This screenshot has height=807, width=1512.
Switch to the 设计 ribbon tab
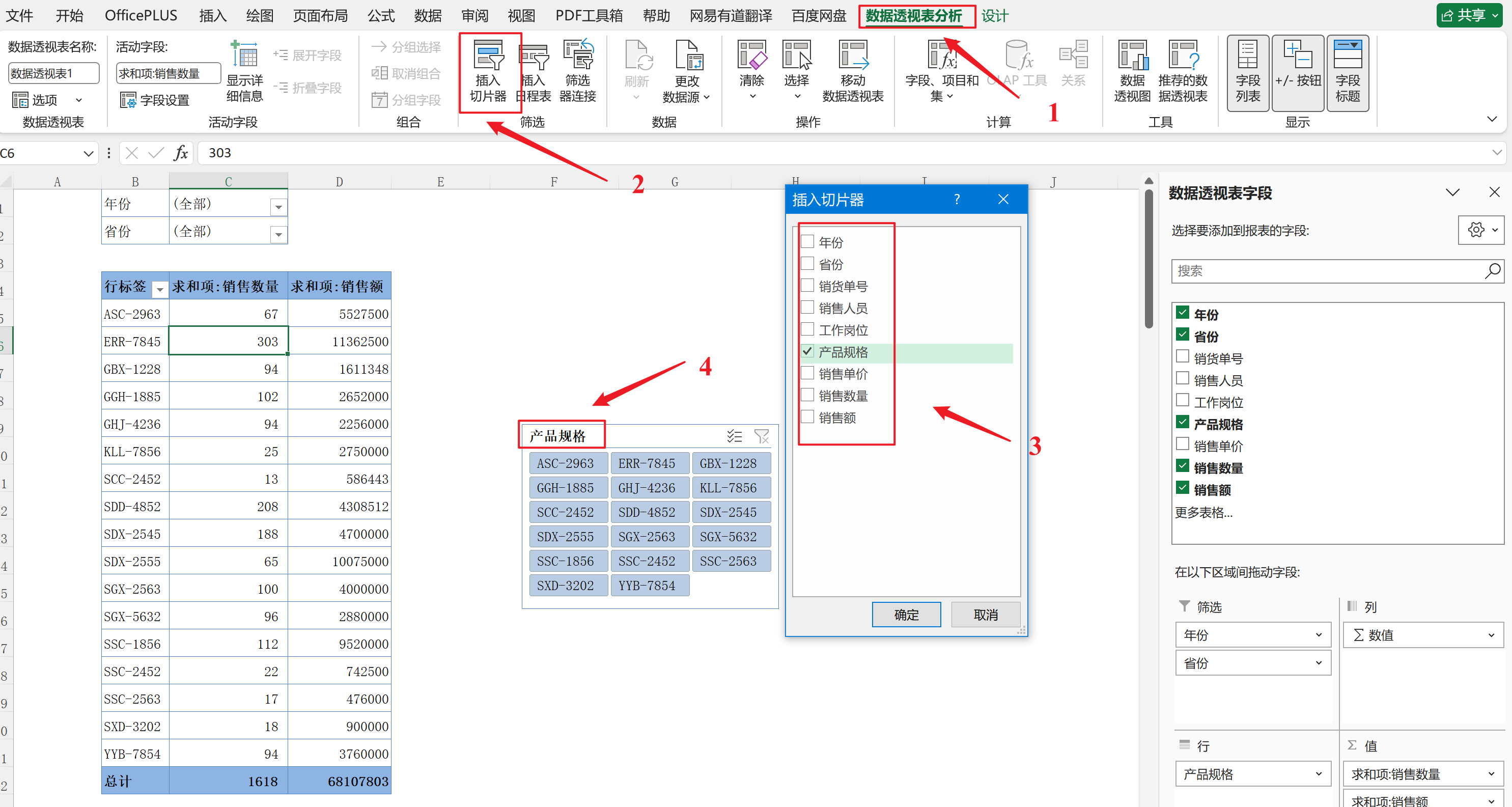(994, 16)
